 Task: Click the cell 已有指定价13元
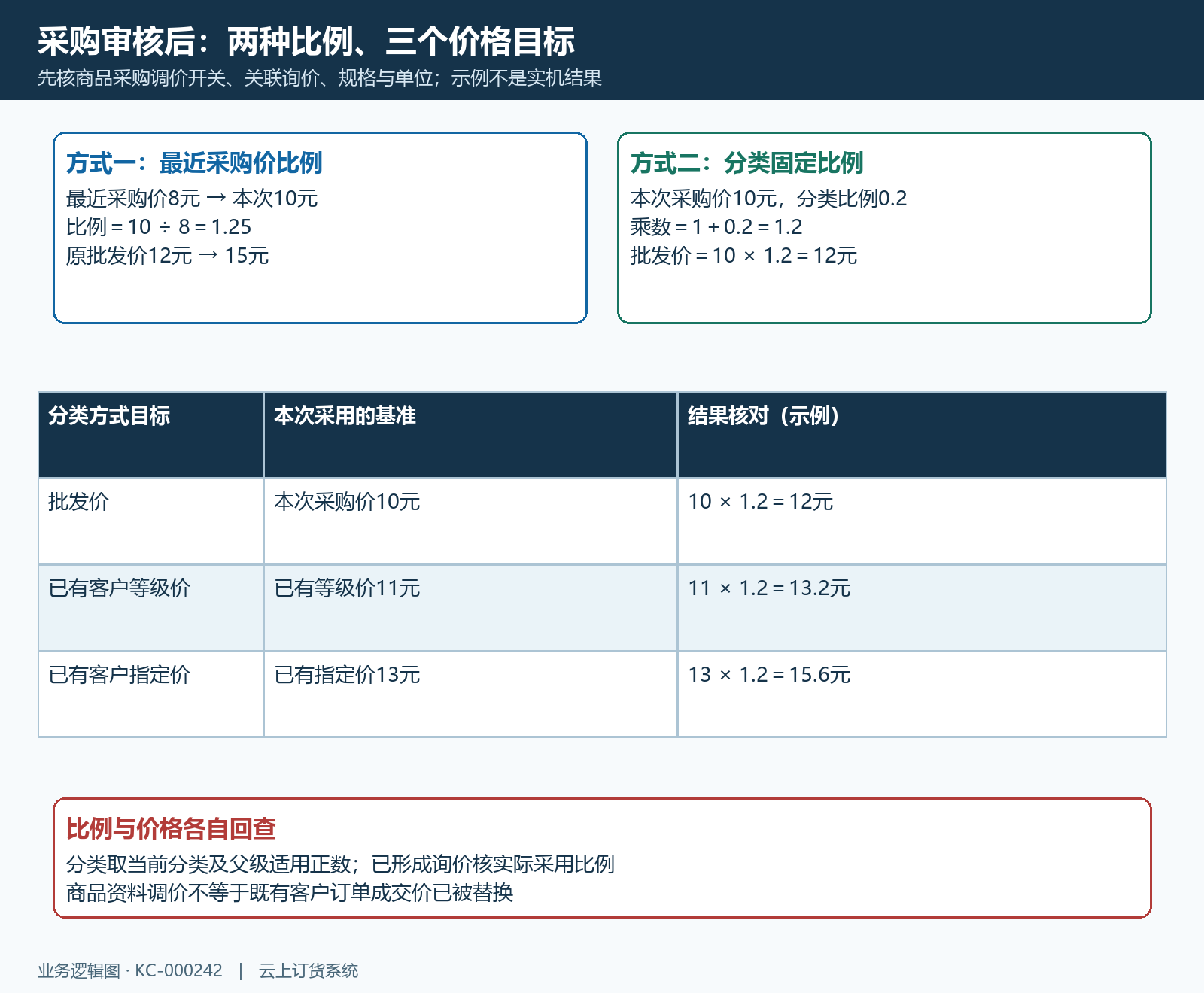point(470,694)
